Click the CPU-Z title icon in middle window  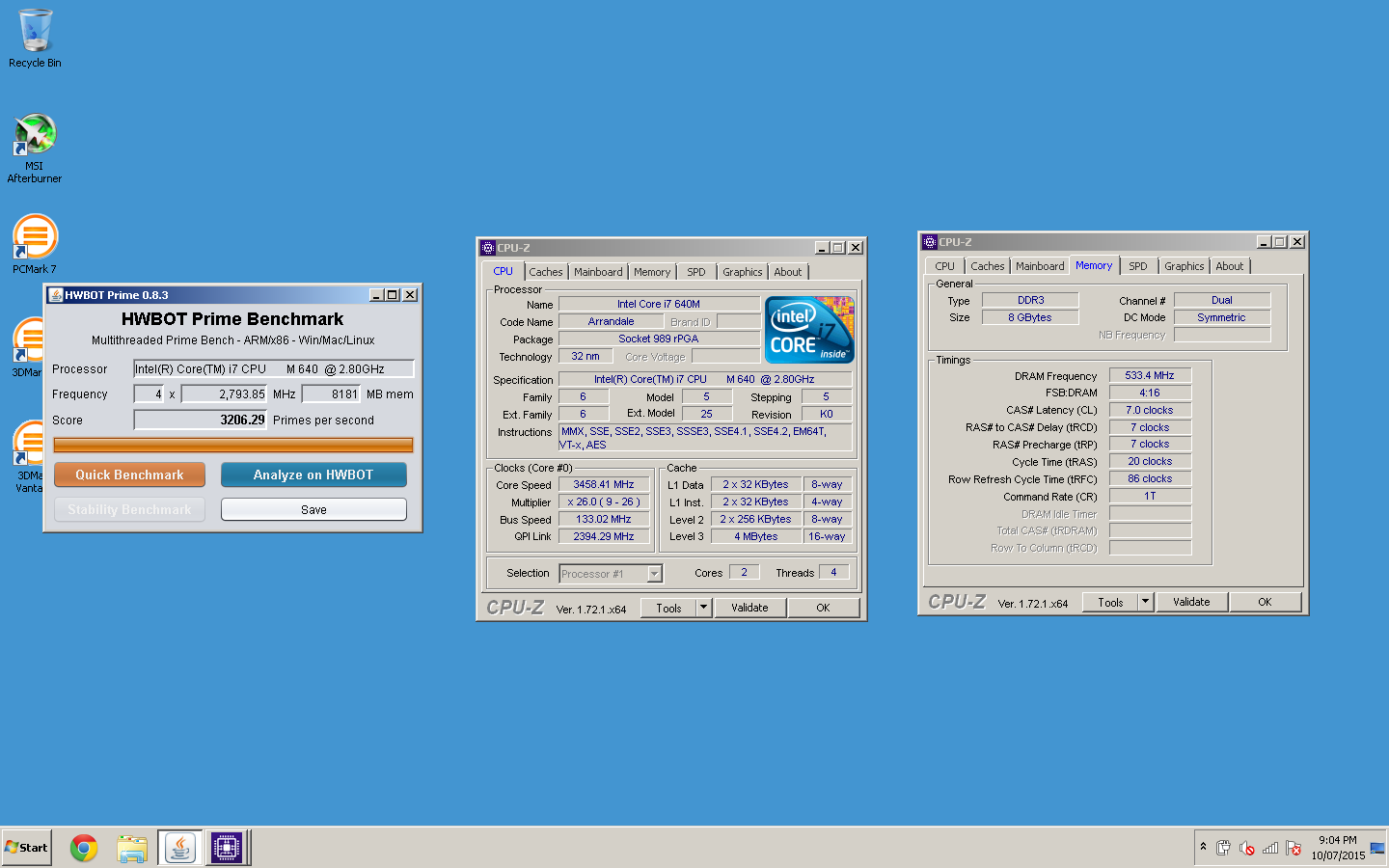[x=488, y=248]
